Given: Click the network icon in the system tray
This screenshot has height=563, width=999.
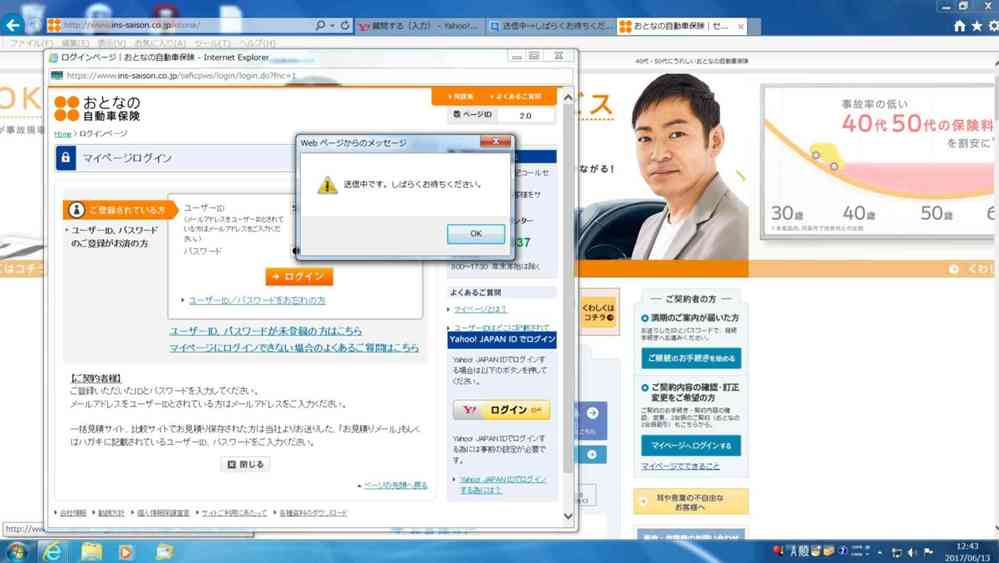Looking at the screenshot, I should [896, 552].
